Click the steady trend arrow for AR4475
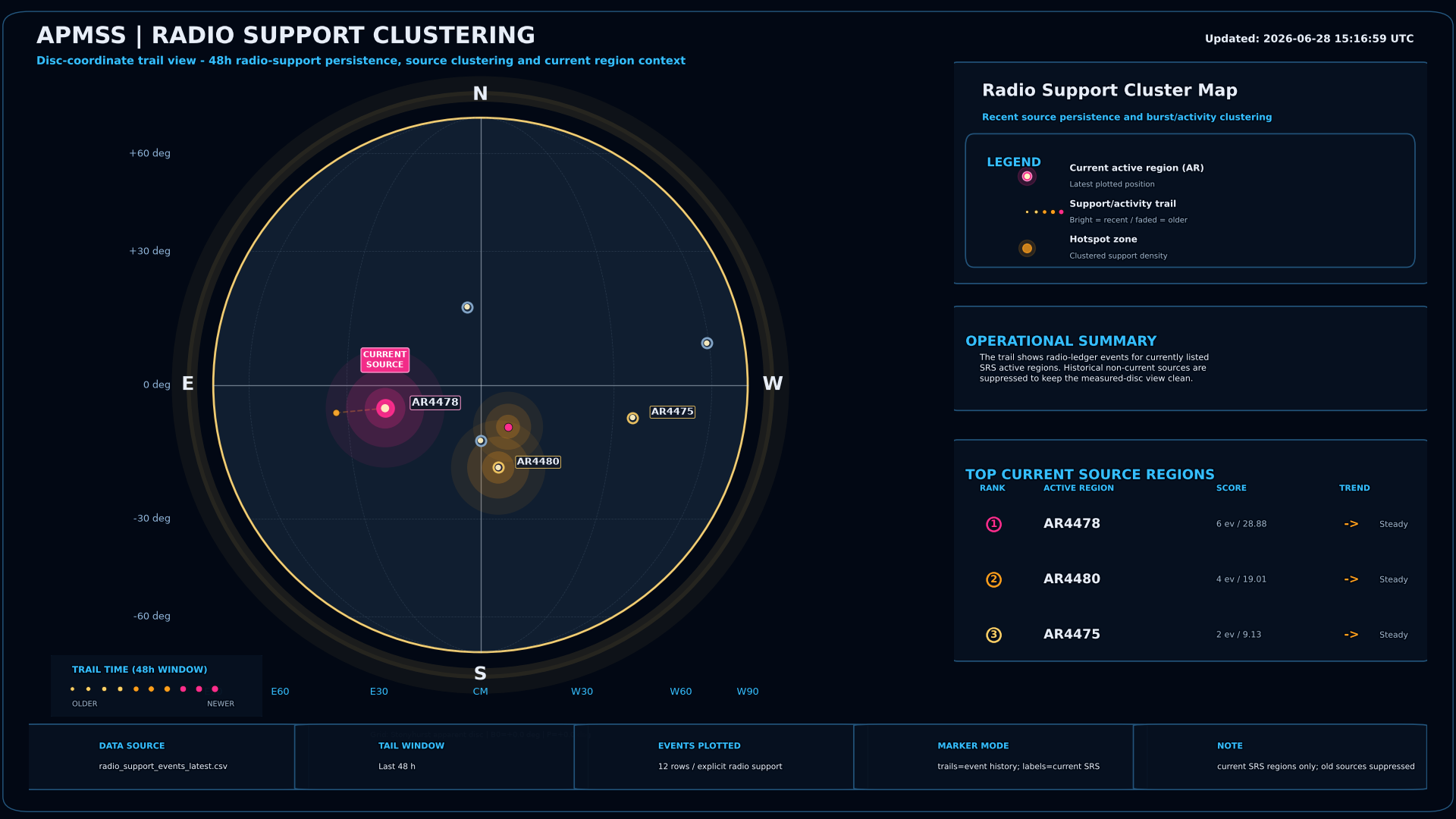 pyautogui.click(x=1351, y=635)
